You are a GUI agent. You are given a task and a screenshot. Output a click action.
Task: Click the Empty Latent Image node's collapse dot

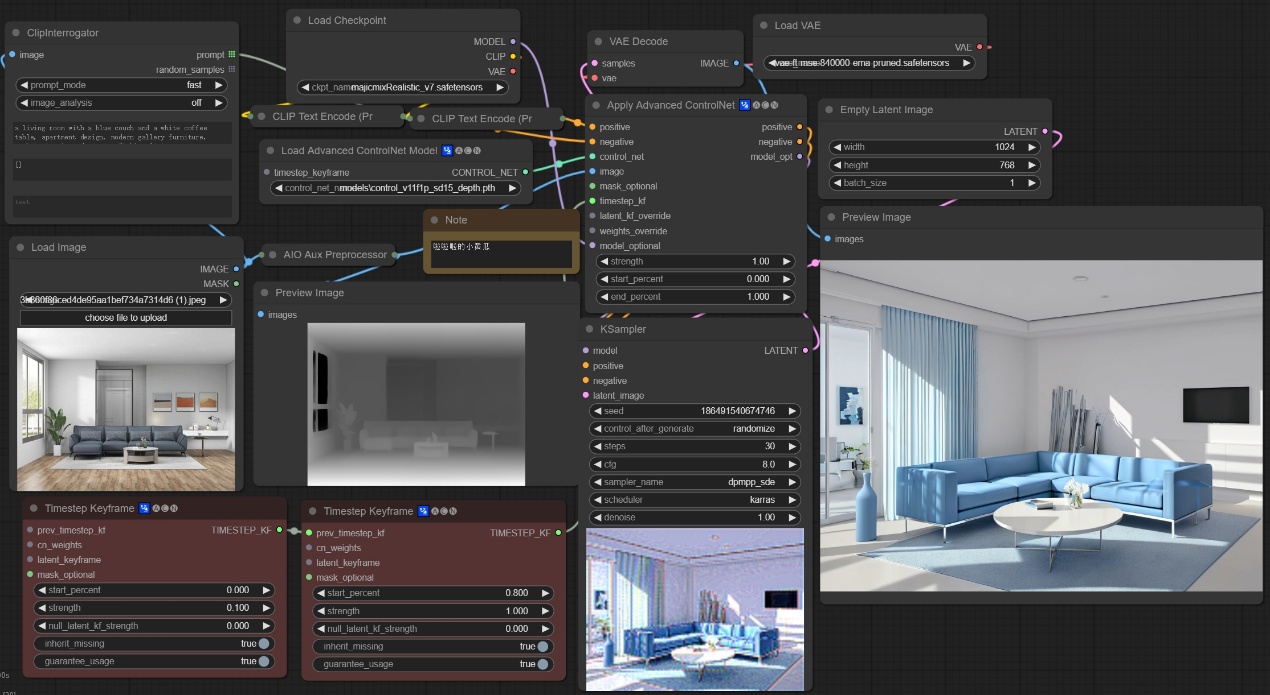(x=829, y=110)
